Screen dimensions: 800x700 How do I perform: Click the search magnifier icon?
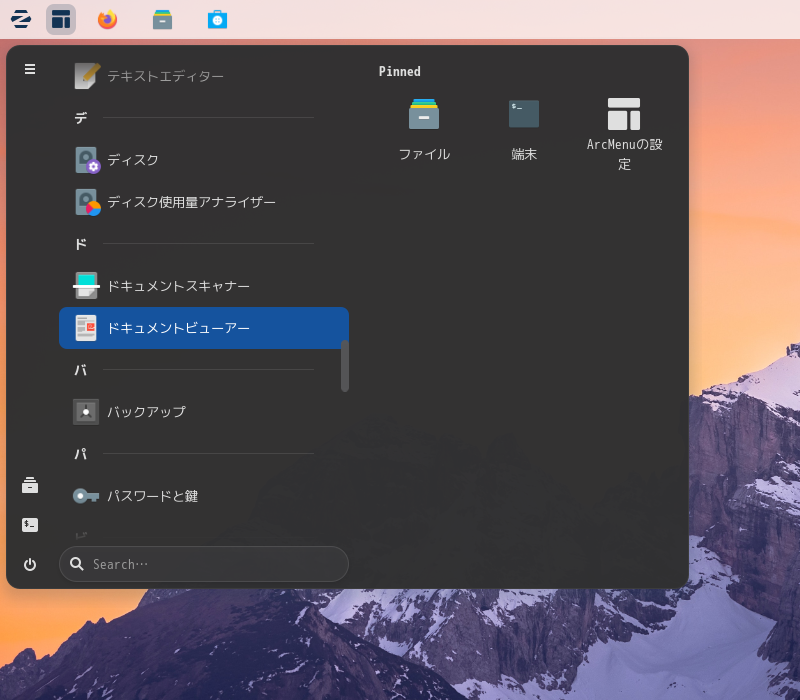(x=77, y=564)
